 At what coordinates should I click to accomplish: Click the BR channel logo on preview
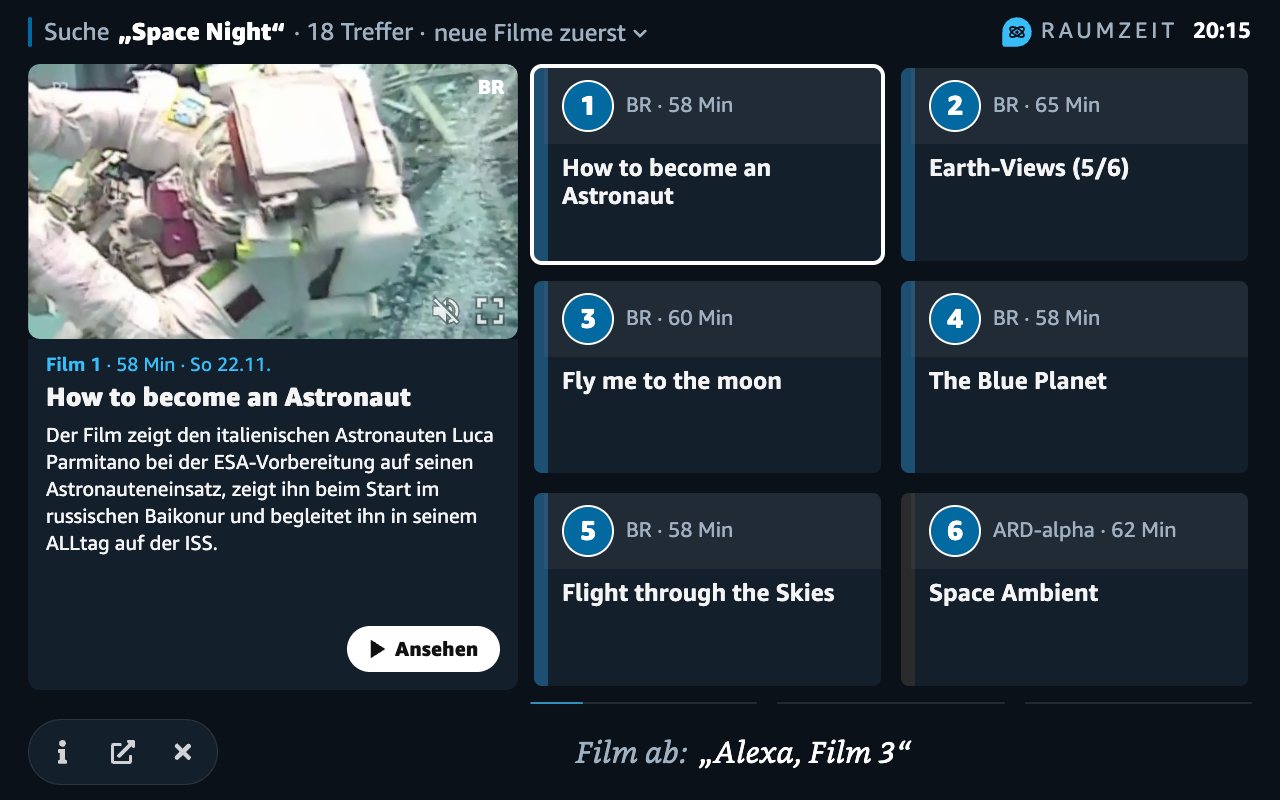point(491,87)
